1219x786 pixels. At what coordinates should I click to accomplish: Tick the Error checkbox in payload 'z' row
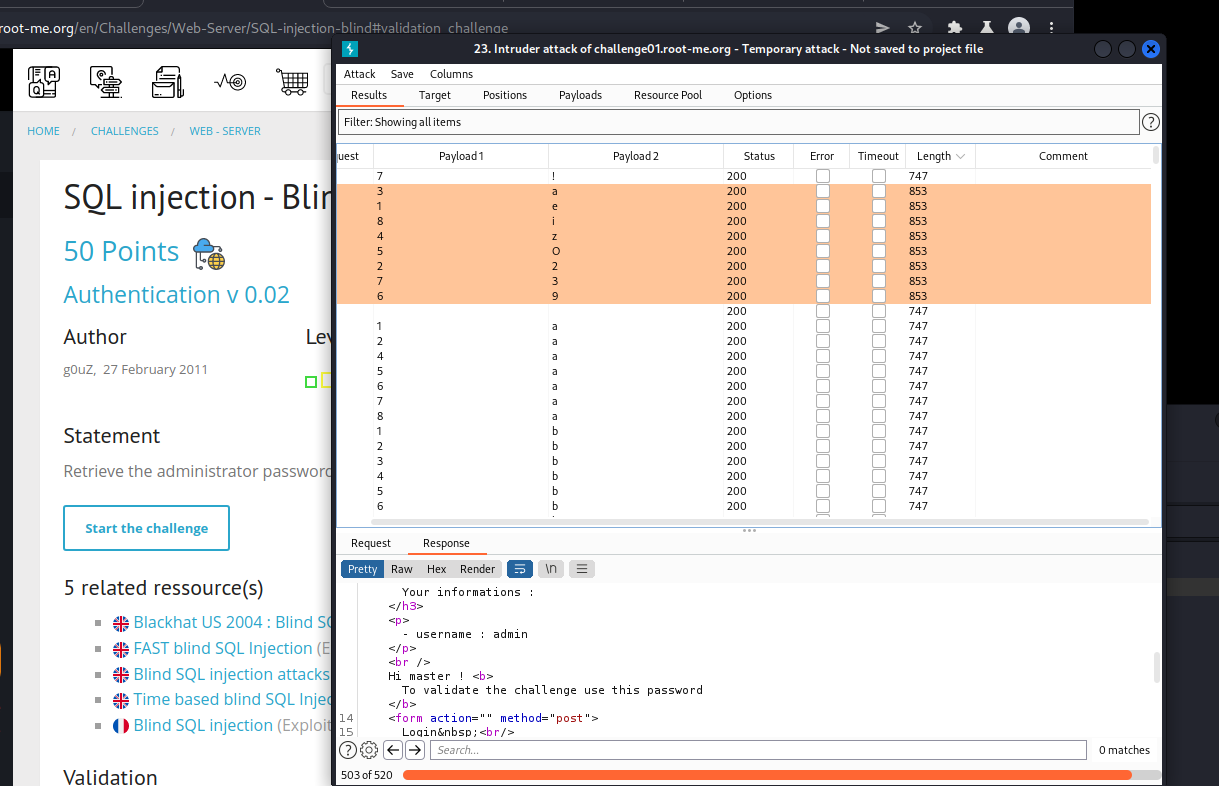[822, 236]
